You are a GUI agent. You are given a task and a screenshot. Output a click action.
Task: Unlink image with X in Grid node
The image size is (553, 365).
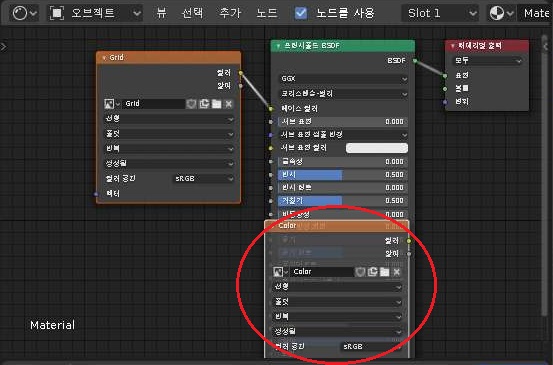click(229, 104)
